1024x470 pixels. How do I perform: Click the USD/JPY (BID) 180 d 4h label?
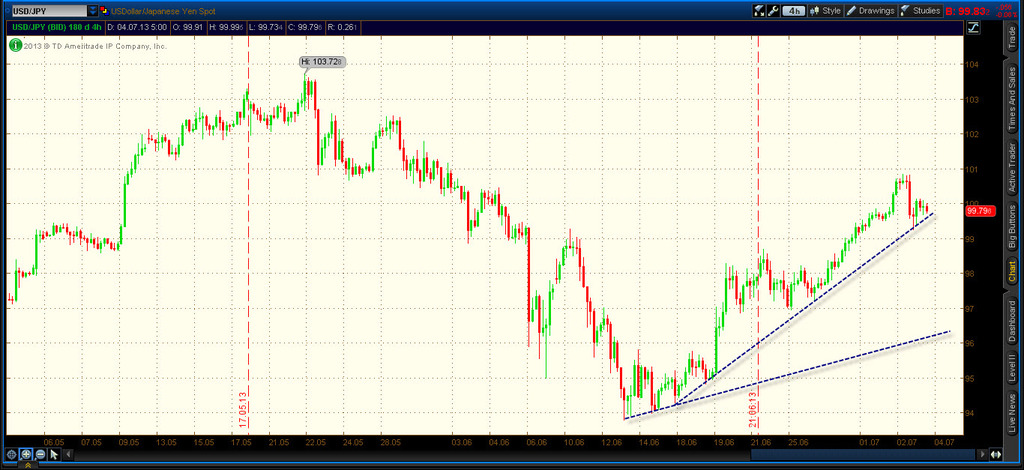point(55,27)
